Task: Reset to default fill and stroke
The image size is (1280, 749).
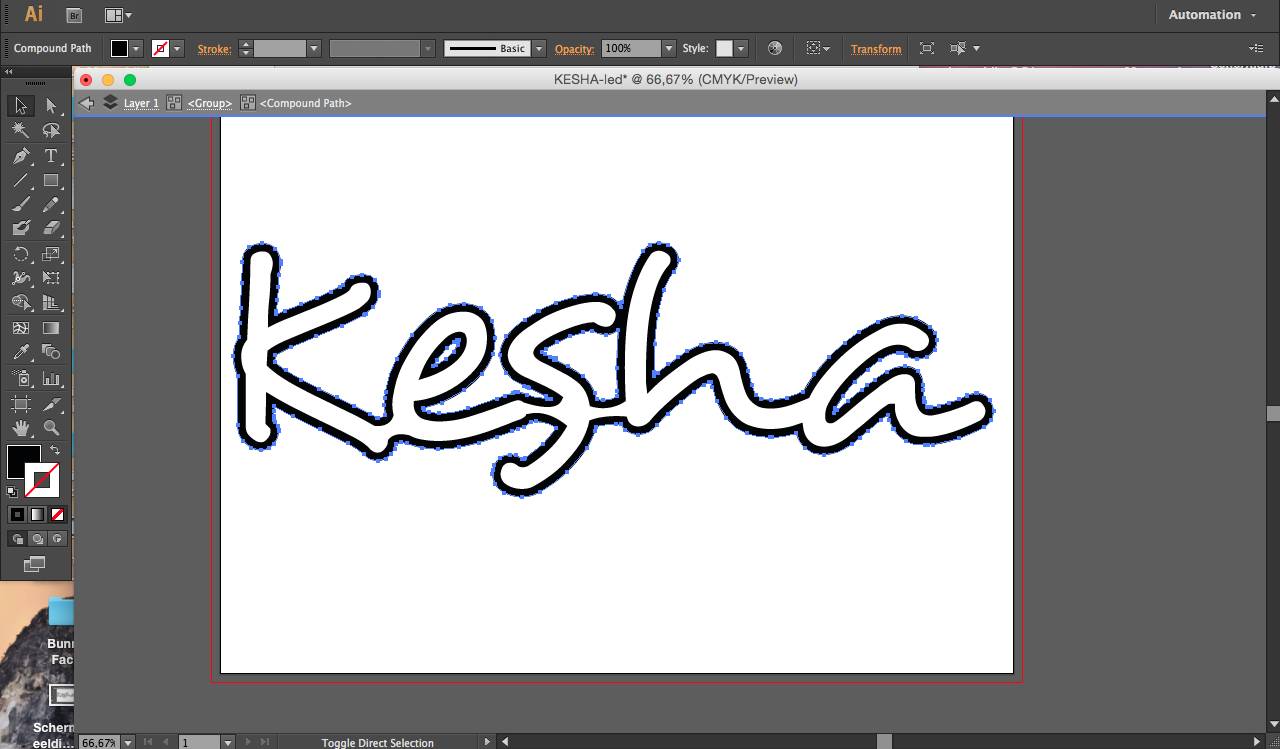Action: tap(12, 491)
